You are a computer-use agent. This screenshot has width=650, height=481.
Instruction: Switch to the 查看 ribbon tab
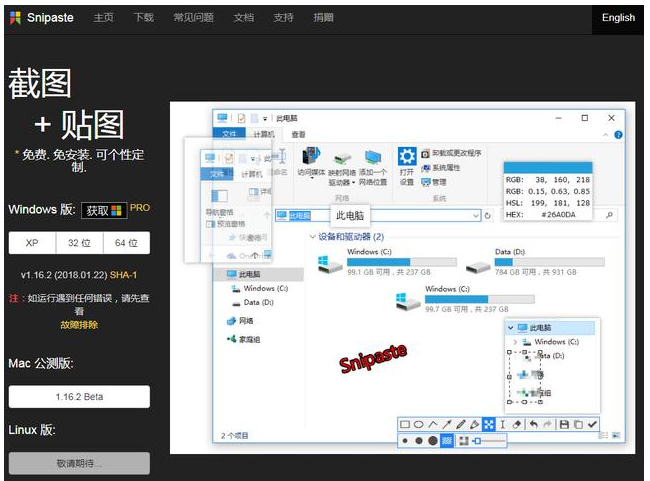298,134
